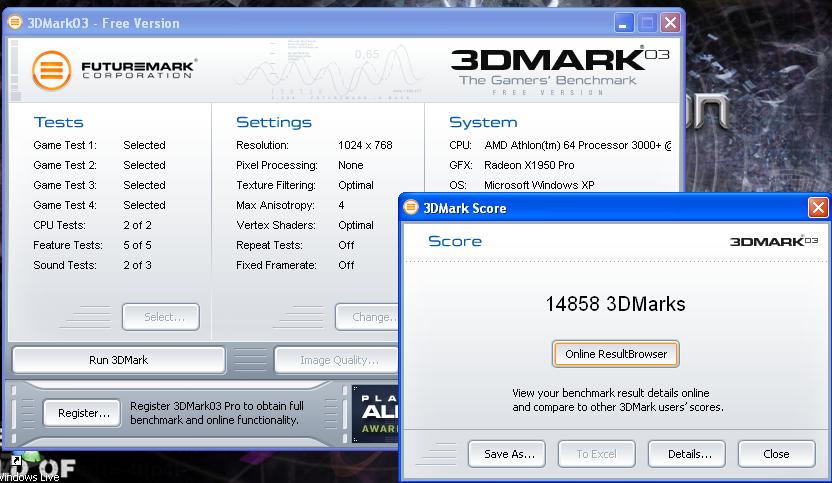Image resolution: width=832 pixels, height=483 pixels.
Task: Click Game Test 3 label
Action: point(65,185)
